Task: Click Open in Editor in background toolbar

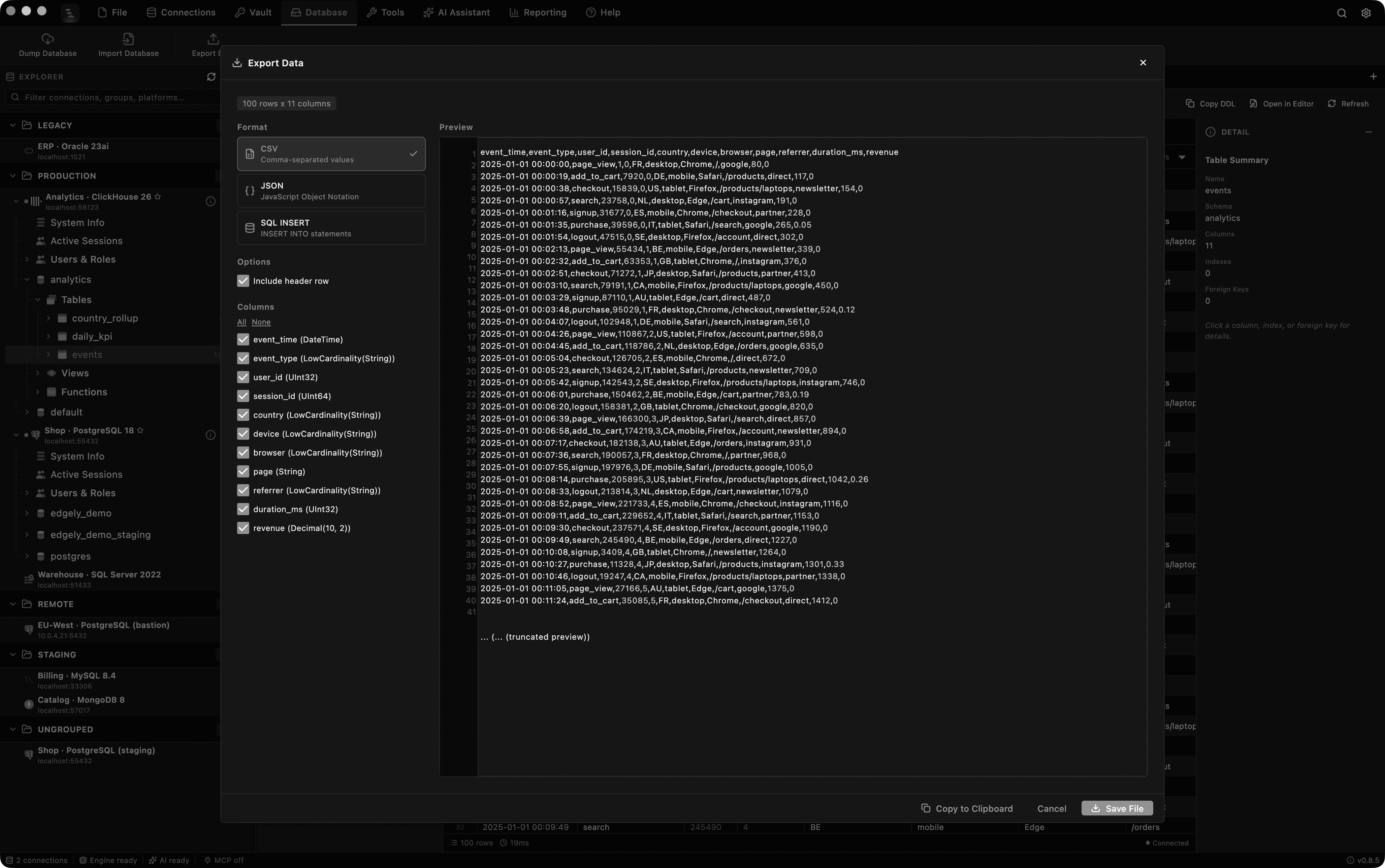Action: tap(1281, 104)
